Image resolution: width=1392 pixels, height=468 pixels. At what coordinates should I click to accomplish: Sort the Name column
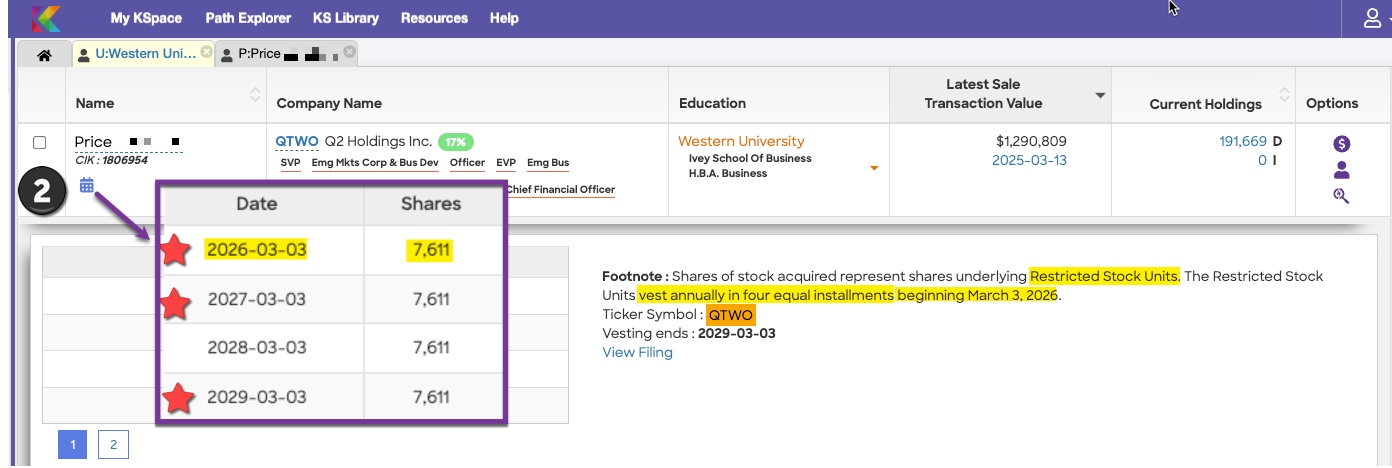click(x=255, y=95)
